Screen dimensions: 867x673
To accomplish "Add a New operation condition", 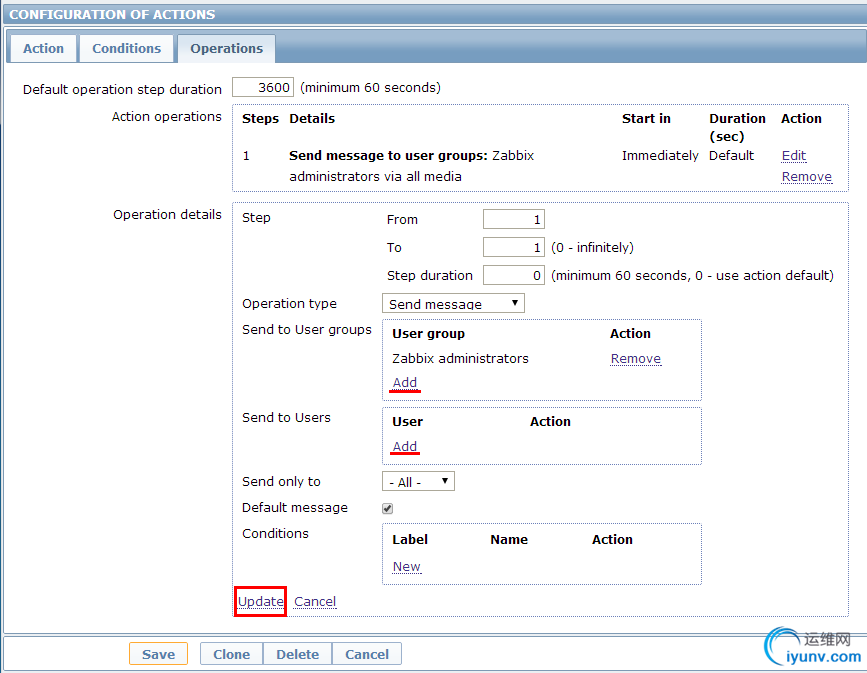I will pos(406,567).
